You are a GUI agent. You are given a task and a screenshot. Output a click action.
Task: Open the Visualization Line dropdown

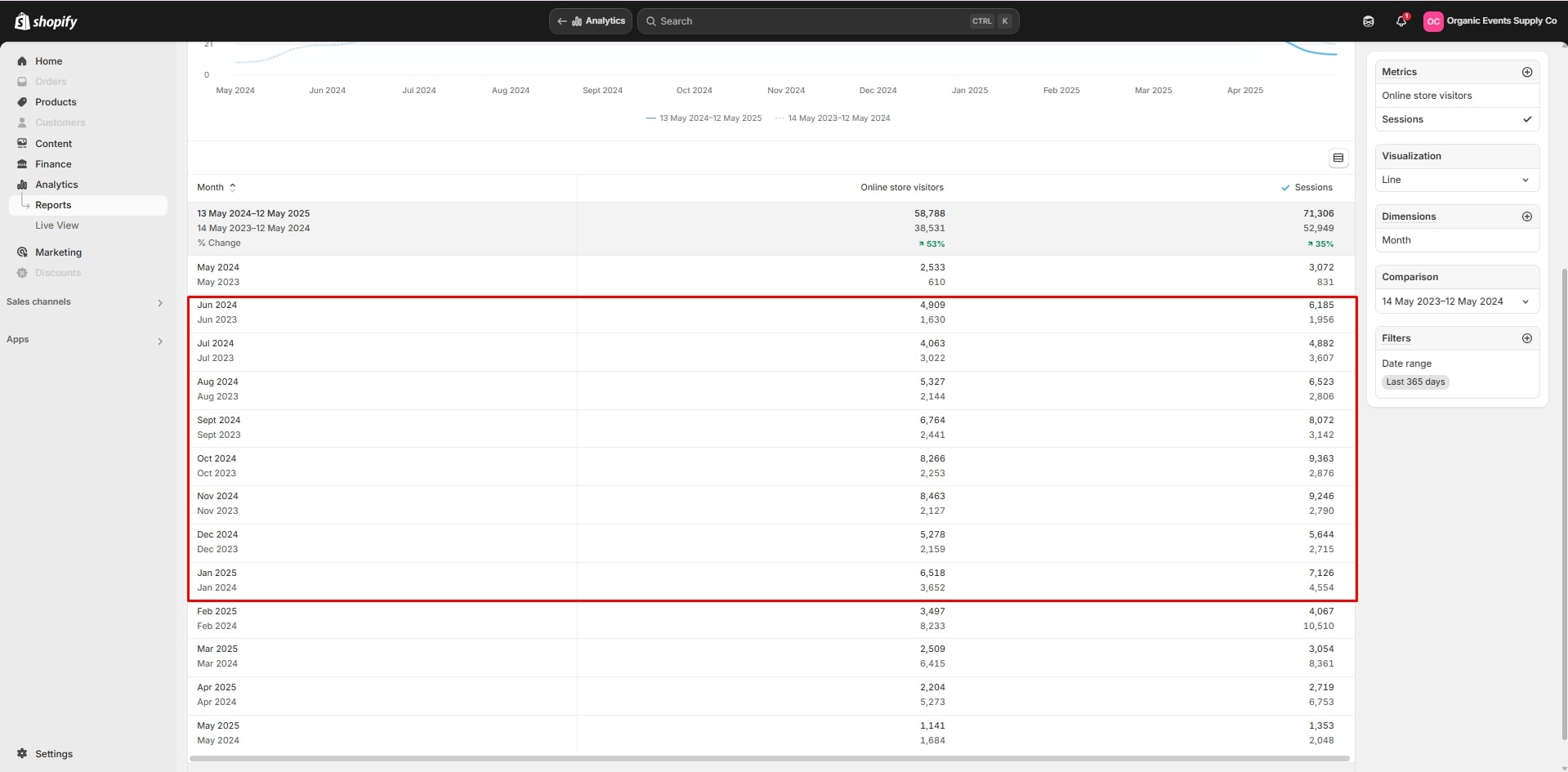1456,180
